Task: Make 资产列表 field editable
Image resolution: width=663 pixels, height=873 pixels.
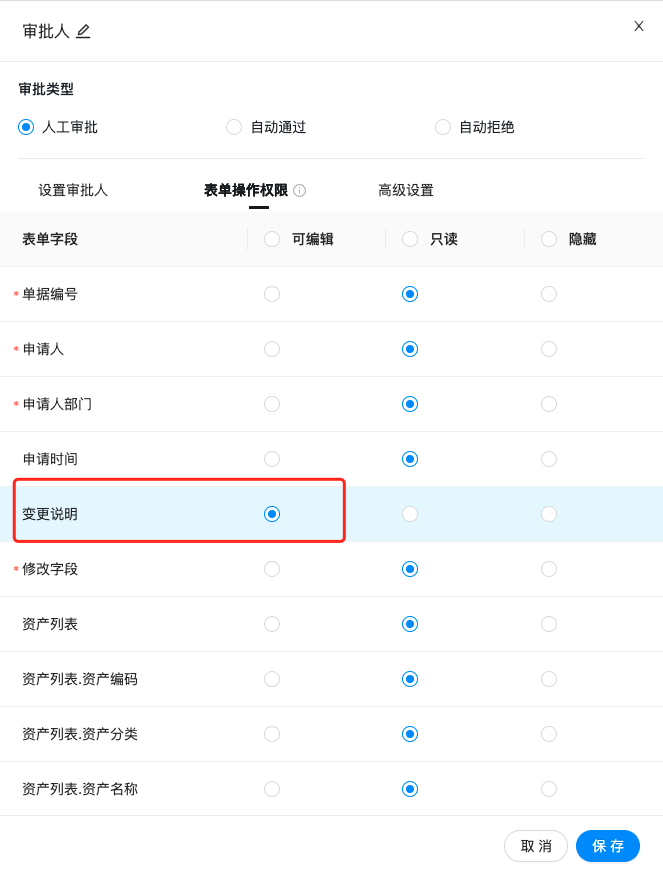Action: coord(272,624)
